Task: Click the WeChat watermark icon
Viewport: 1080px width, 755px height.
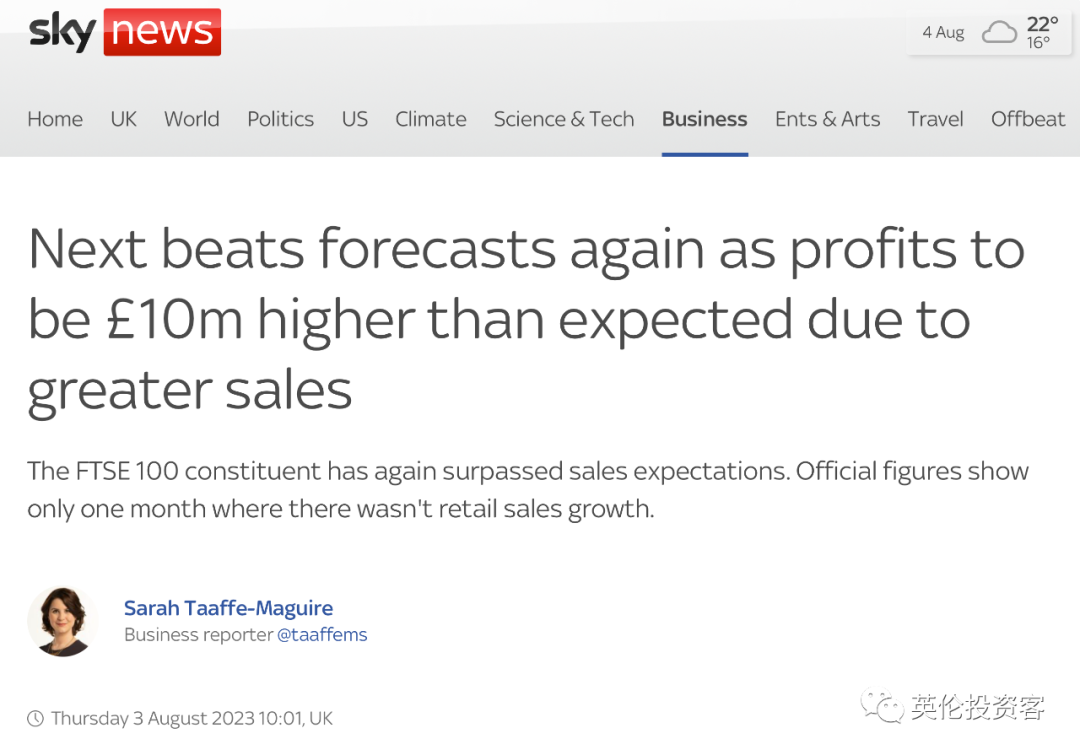Action: coord(884,707)
